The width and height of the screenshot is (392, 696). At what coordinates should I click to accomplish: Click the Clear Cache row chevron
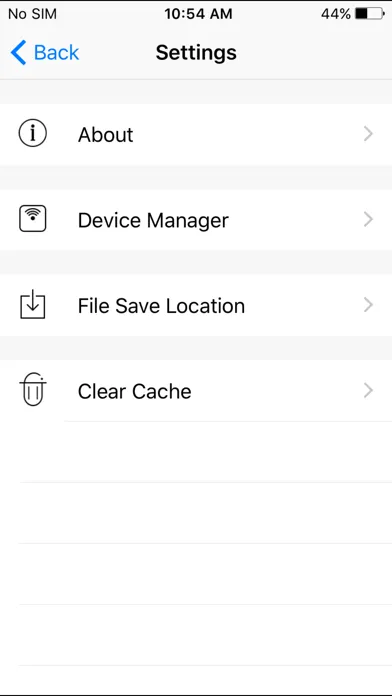tap(368, 391)
